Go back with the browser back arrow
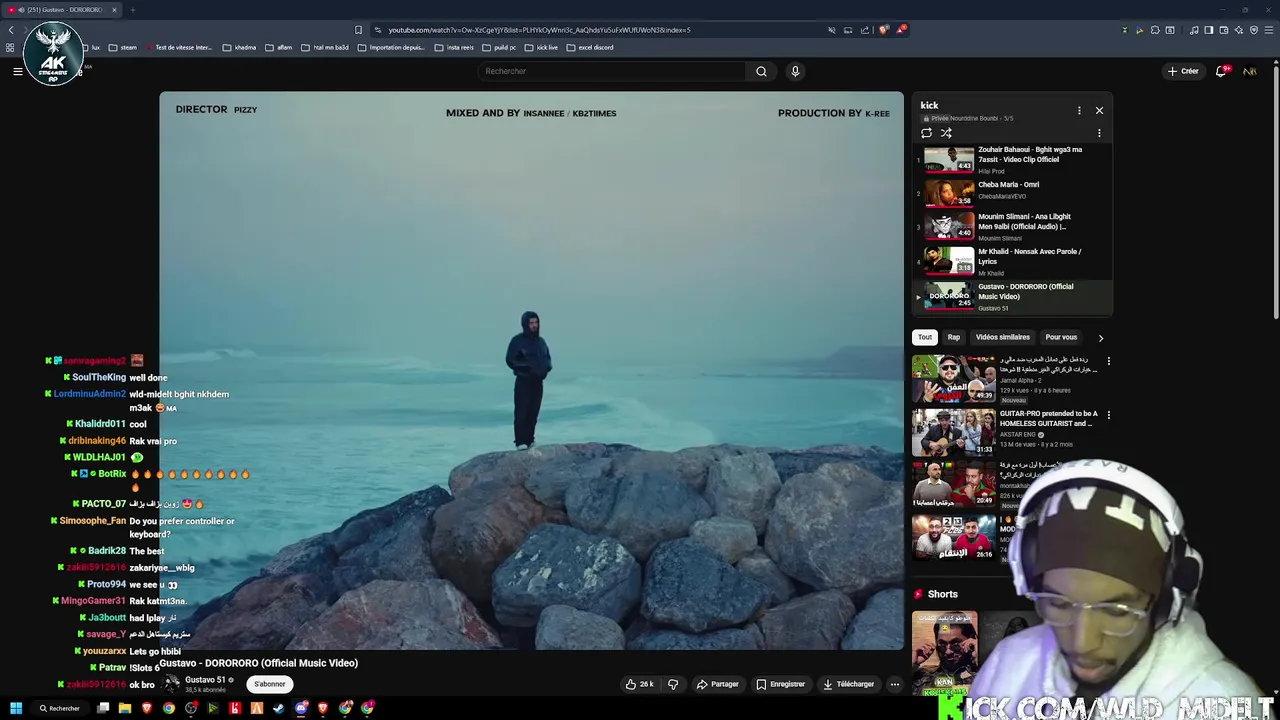Image resolution: width=1280 pixels, height=720 pixels. tap(11, 30)
